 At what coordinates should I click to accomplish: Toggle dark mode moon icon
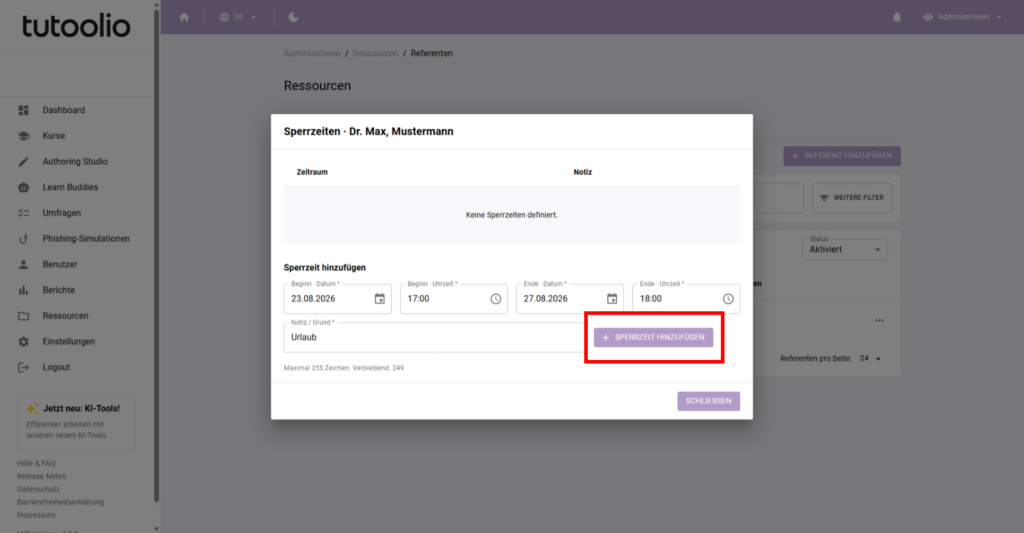(293, 17)
